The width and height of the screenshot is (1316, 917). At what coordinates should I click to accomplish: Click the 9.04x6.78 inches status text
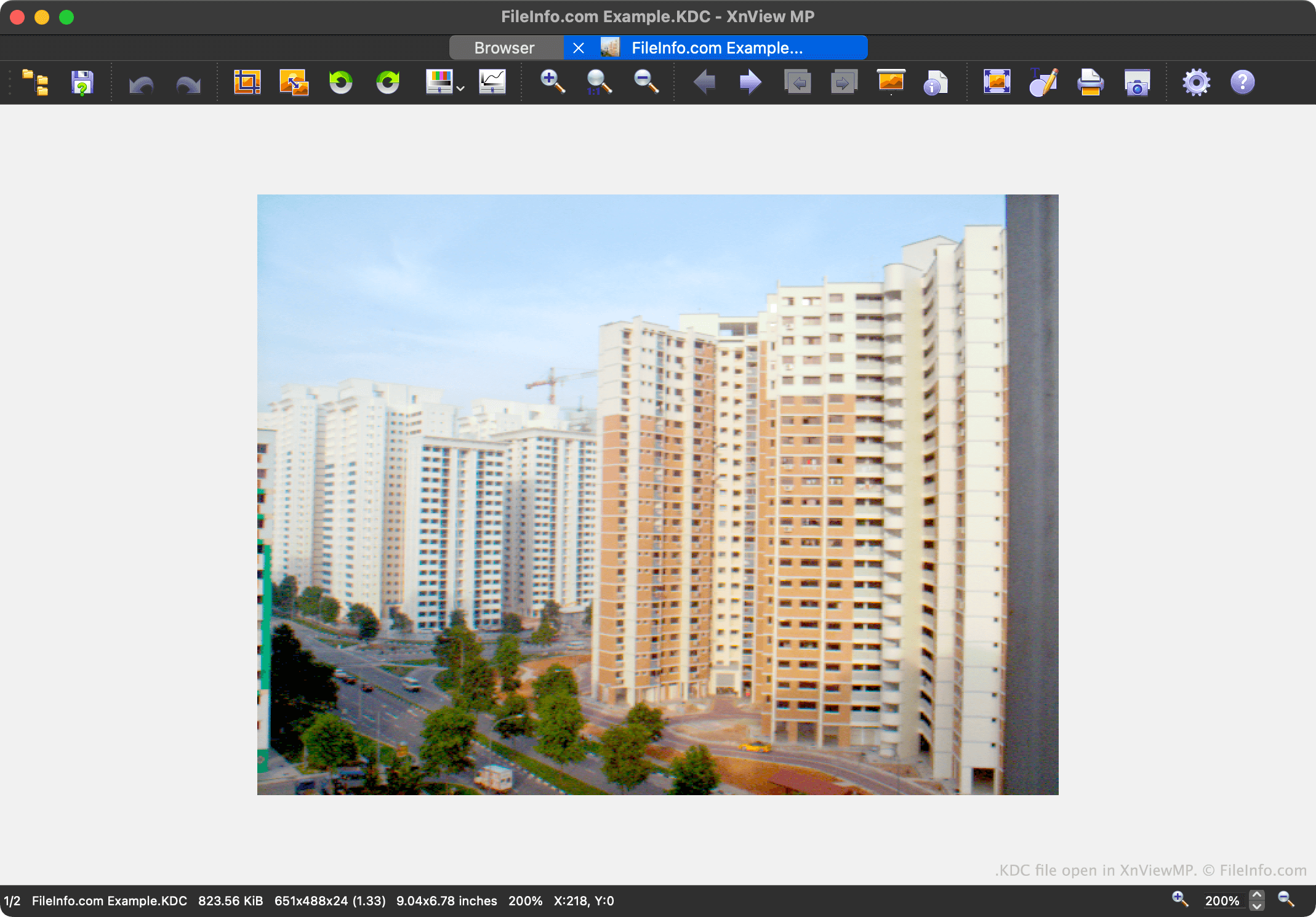(x=447, y=901)
